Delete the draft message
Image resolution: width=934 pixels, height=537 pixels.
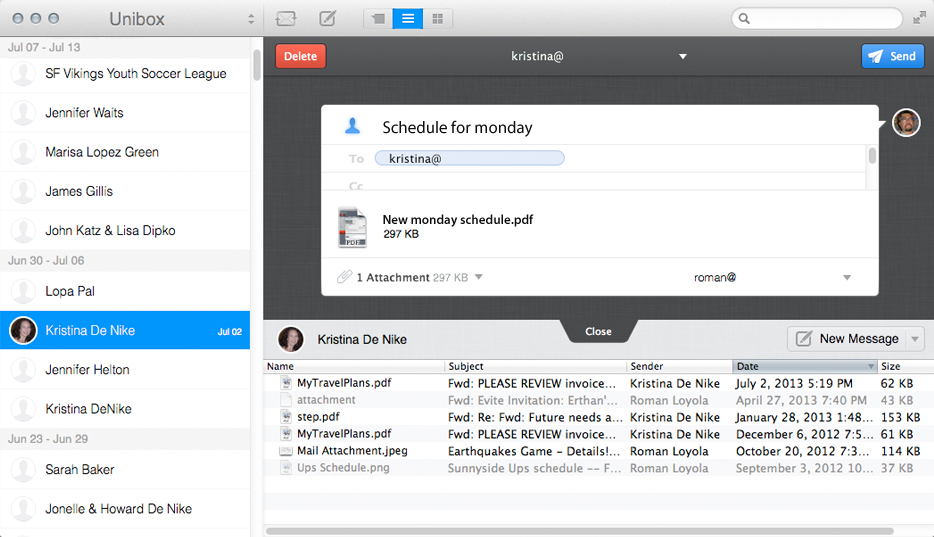point(300,56)
